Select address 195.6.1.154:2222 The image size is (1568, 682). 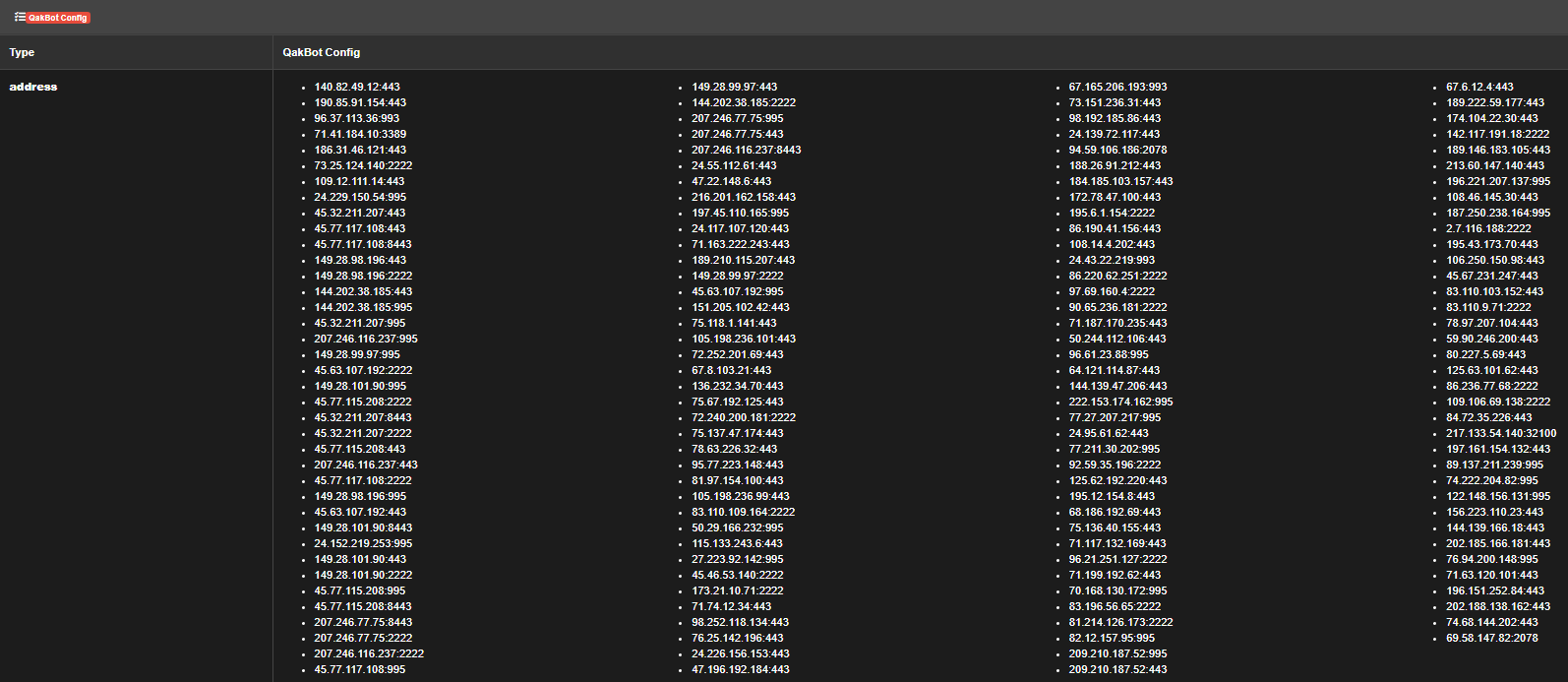click(1113, 213)
